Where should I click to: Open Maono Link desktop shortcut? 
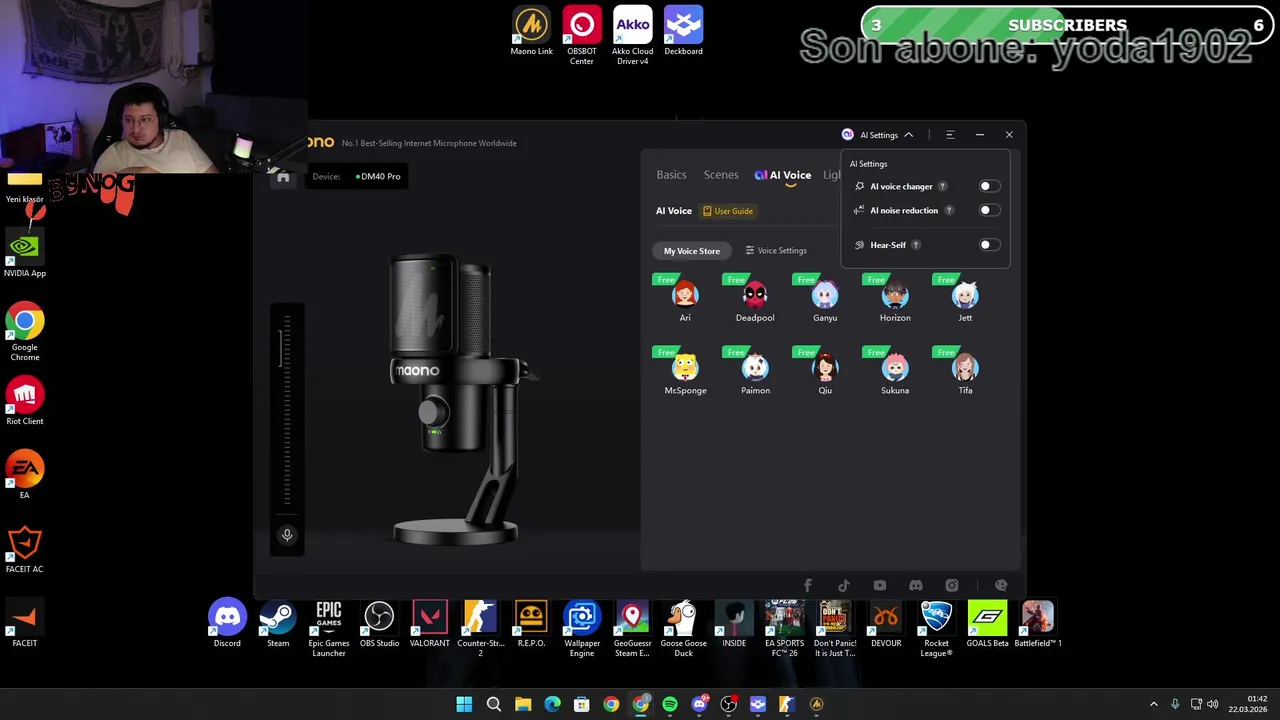(531, 31)
